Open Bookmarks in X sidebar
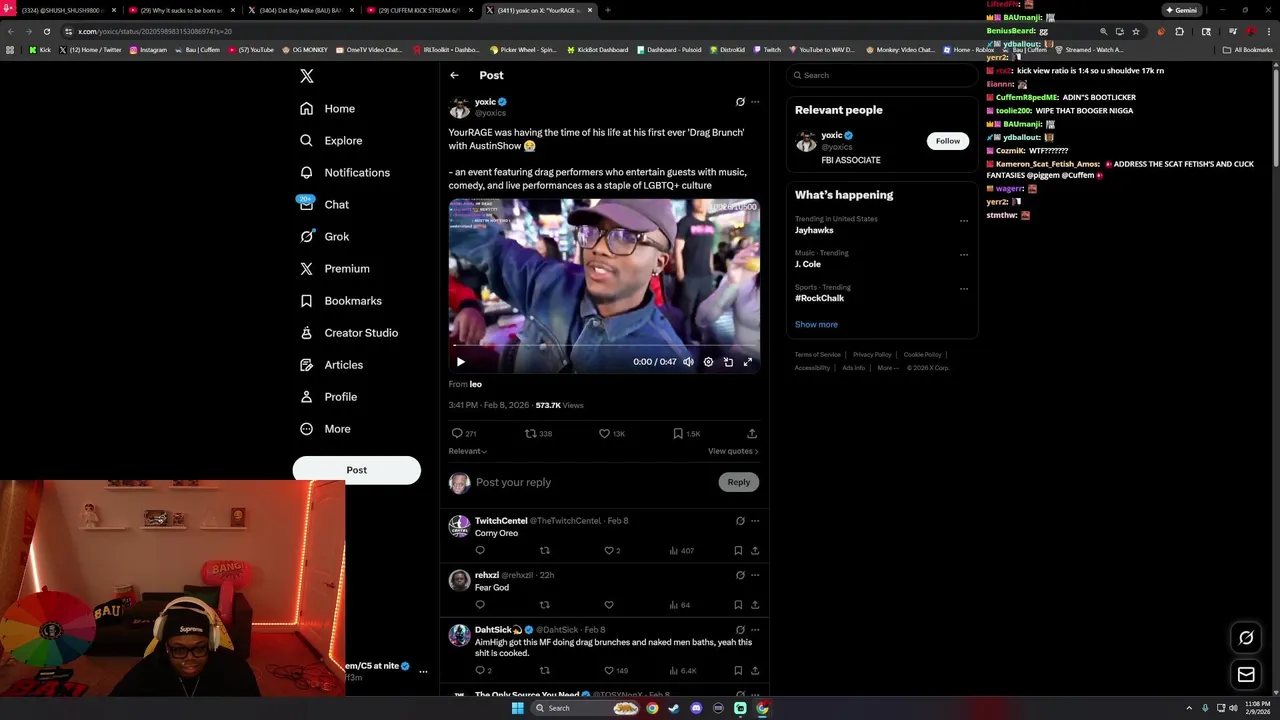Screen dimensions: 1280x720 [x=341, y=301]
